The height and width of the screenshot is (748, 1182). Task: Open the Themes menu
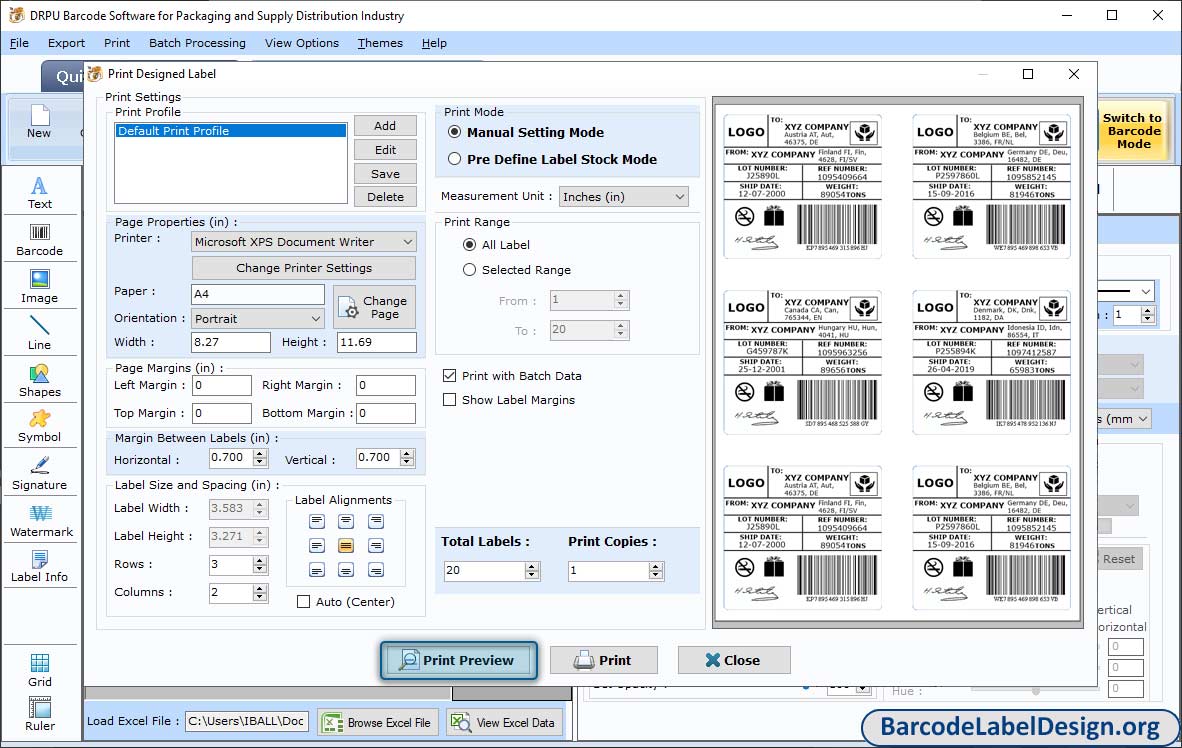point(380,43)
